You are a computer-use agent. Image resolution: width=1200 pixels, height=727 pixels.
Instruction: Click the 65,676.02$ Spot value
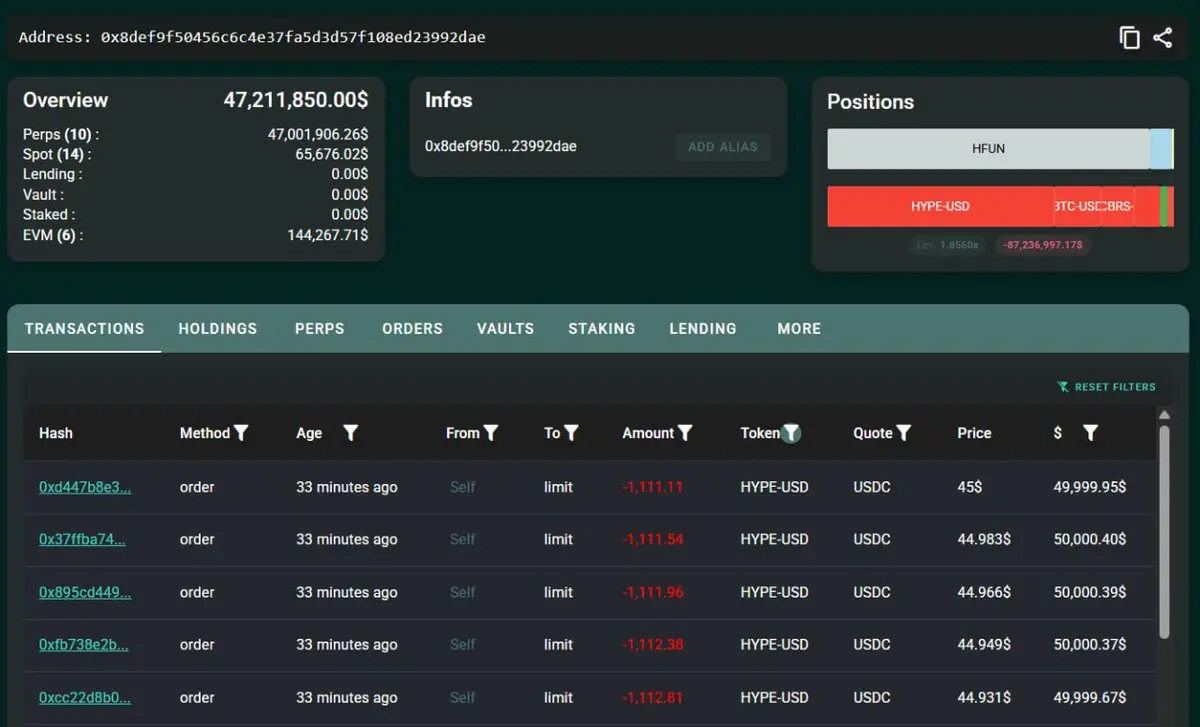(x=332, y=154)
